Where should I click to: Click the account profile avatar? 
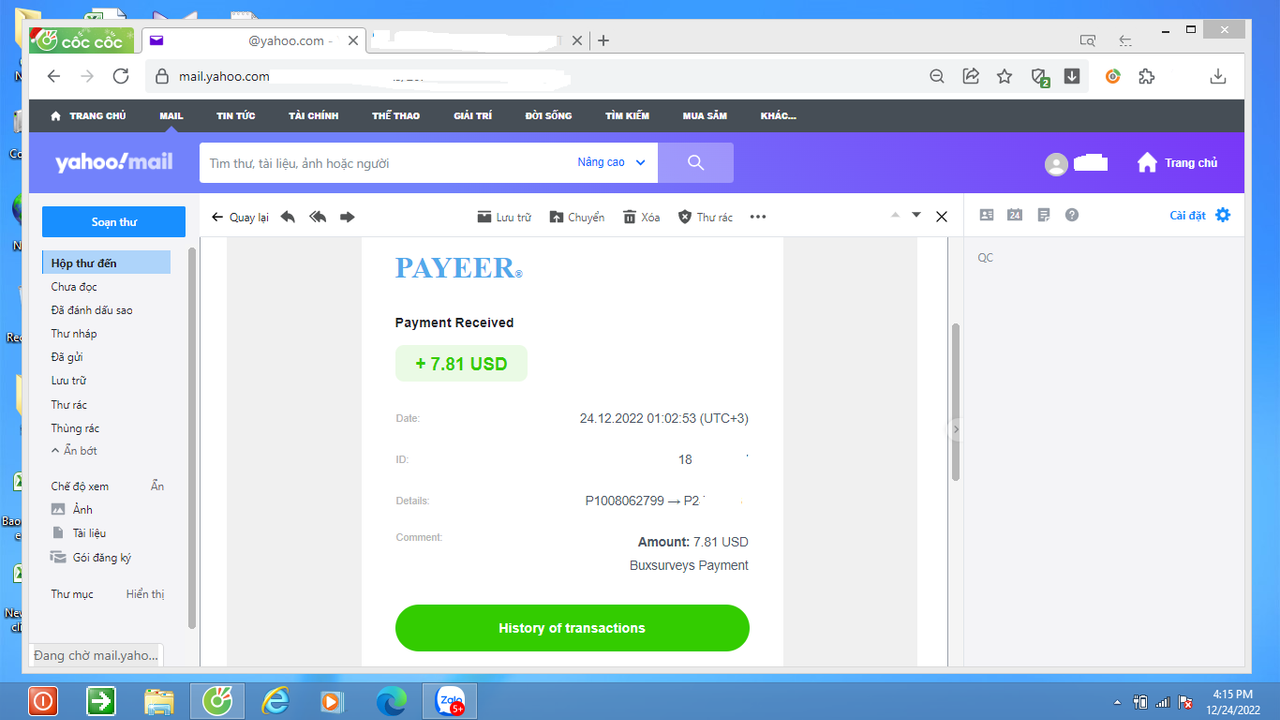(x=1056, y=164)
